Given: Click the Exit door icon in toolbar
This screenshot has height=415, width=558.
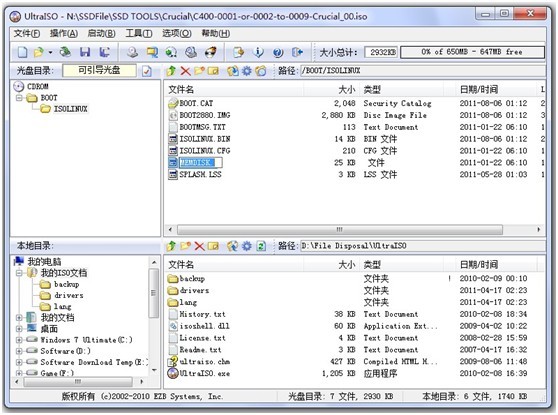Looking at the screenshot, I should pos(297,52).
